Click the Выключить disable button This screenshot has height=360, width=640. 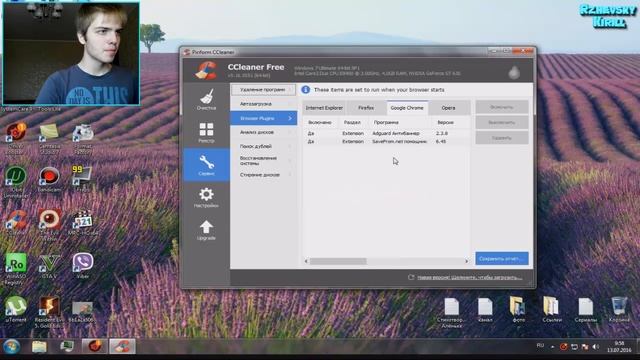click(x=502, y=122)
